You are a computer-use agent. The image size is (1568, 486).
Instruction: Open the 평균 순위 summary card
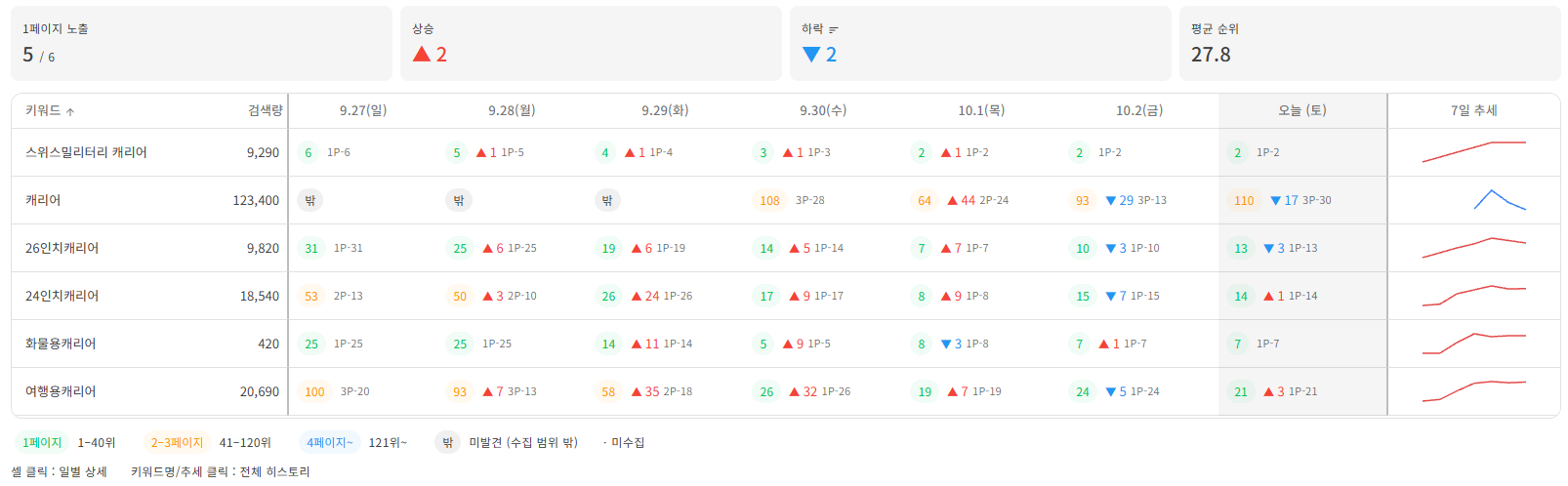pyautogui.click(x=1370, y=43)
